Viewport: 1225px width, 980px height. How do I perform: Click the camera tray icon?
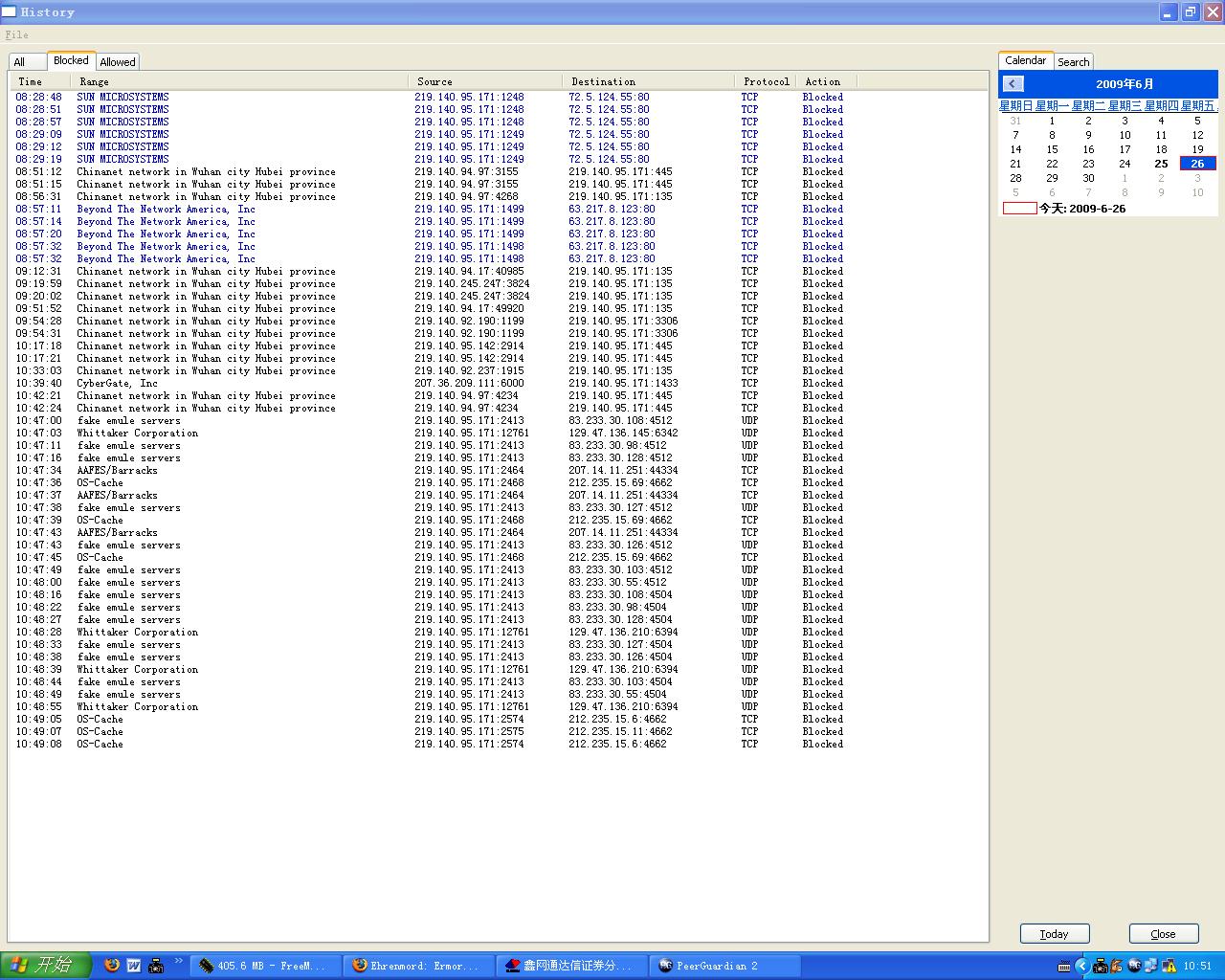pos(1100,966)
